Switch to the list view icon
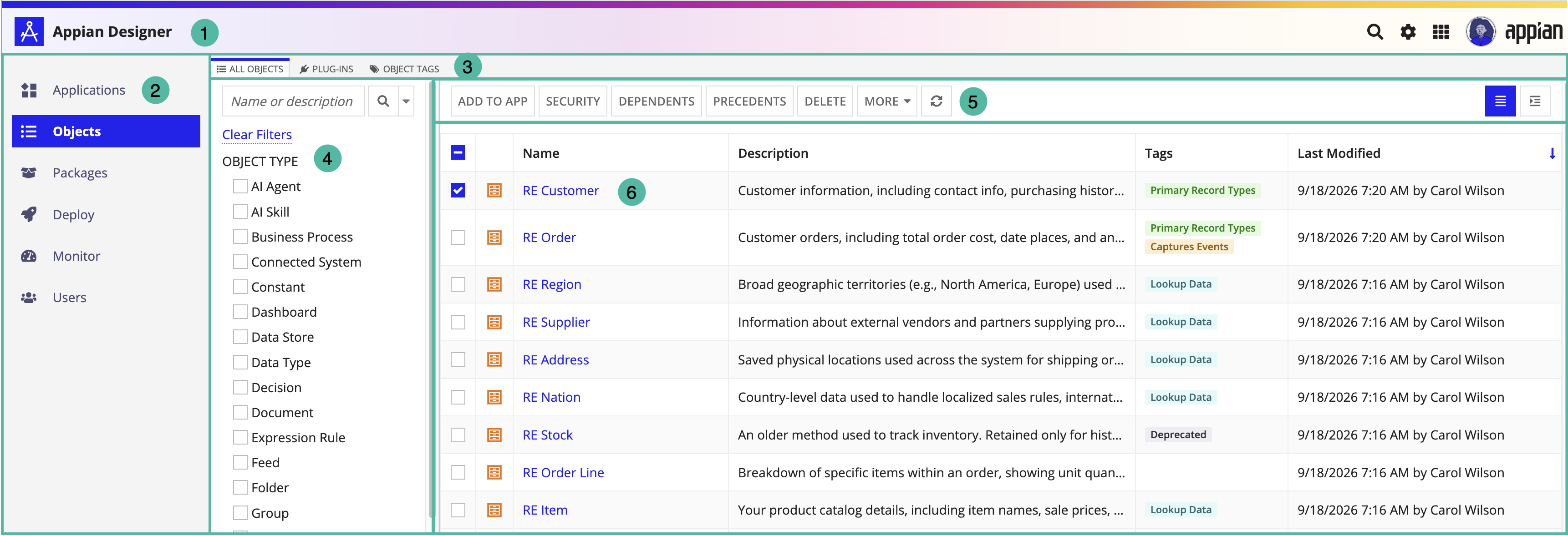Image resolution: width=1568 pixels, height=536 pixels. [1500, 101]
